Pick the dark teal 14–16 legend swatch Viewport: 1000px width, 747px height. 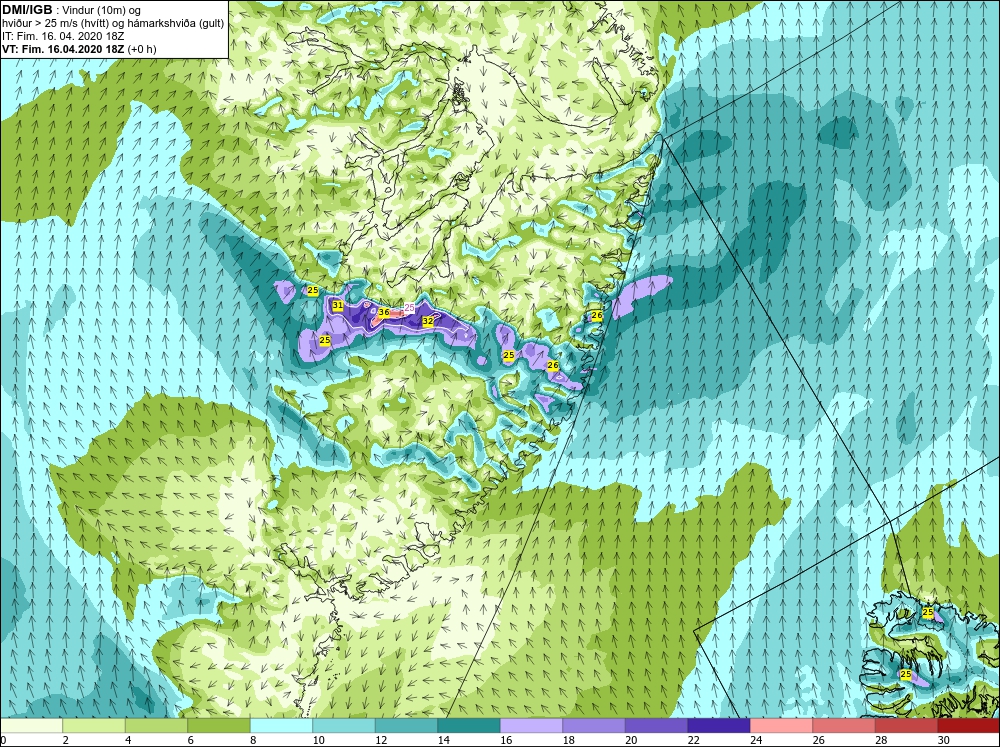(469, 725)
